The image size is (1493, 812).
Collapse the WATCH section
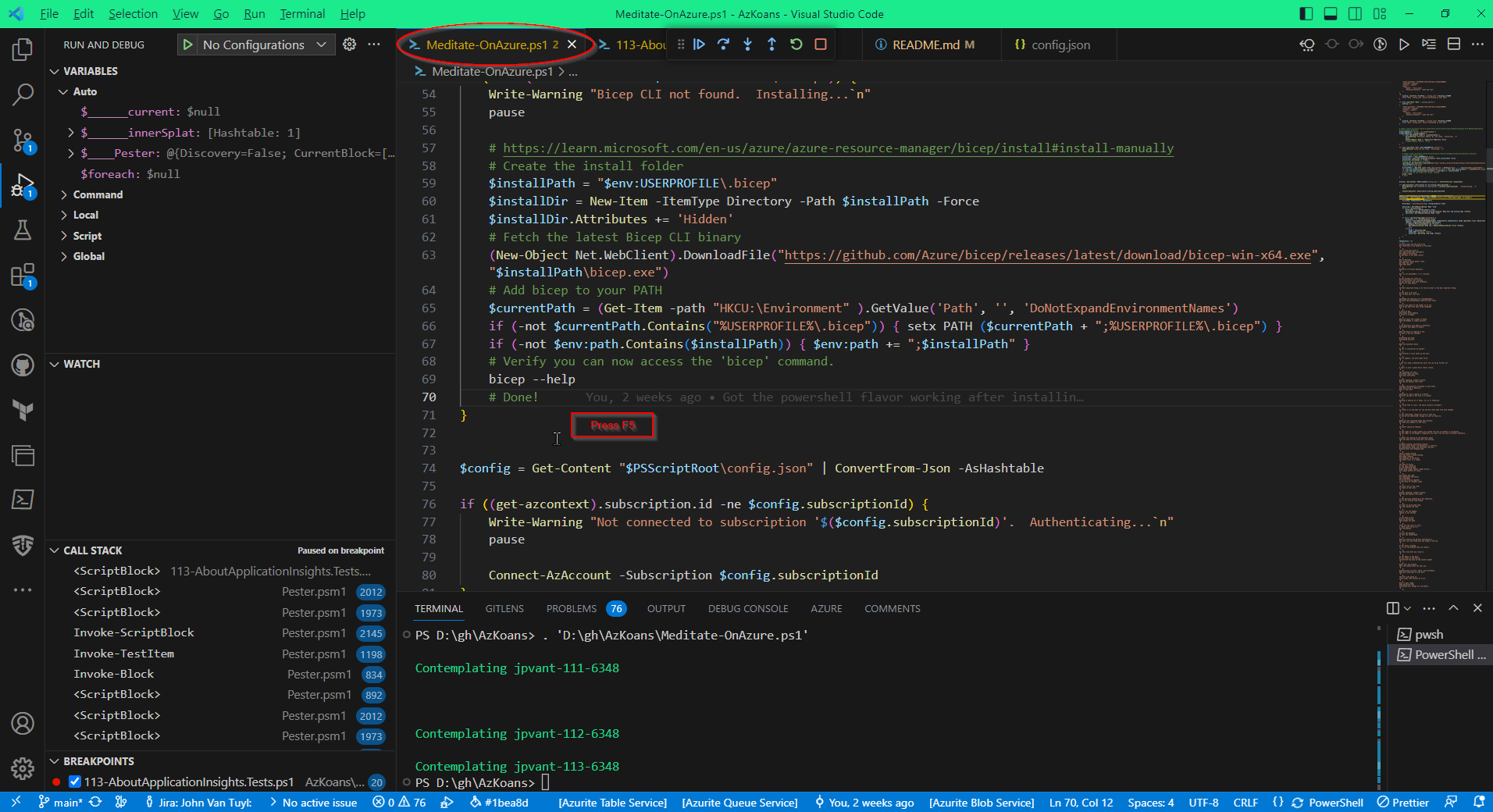81,364
